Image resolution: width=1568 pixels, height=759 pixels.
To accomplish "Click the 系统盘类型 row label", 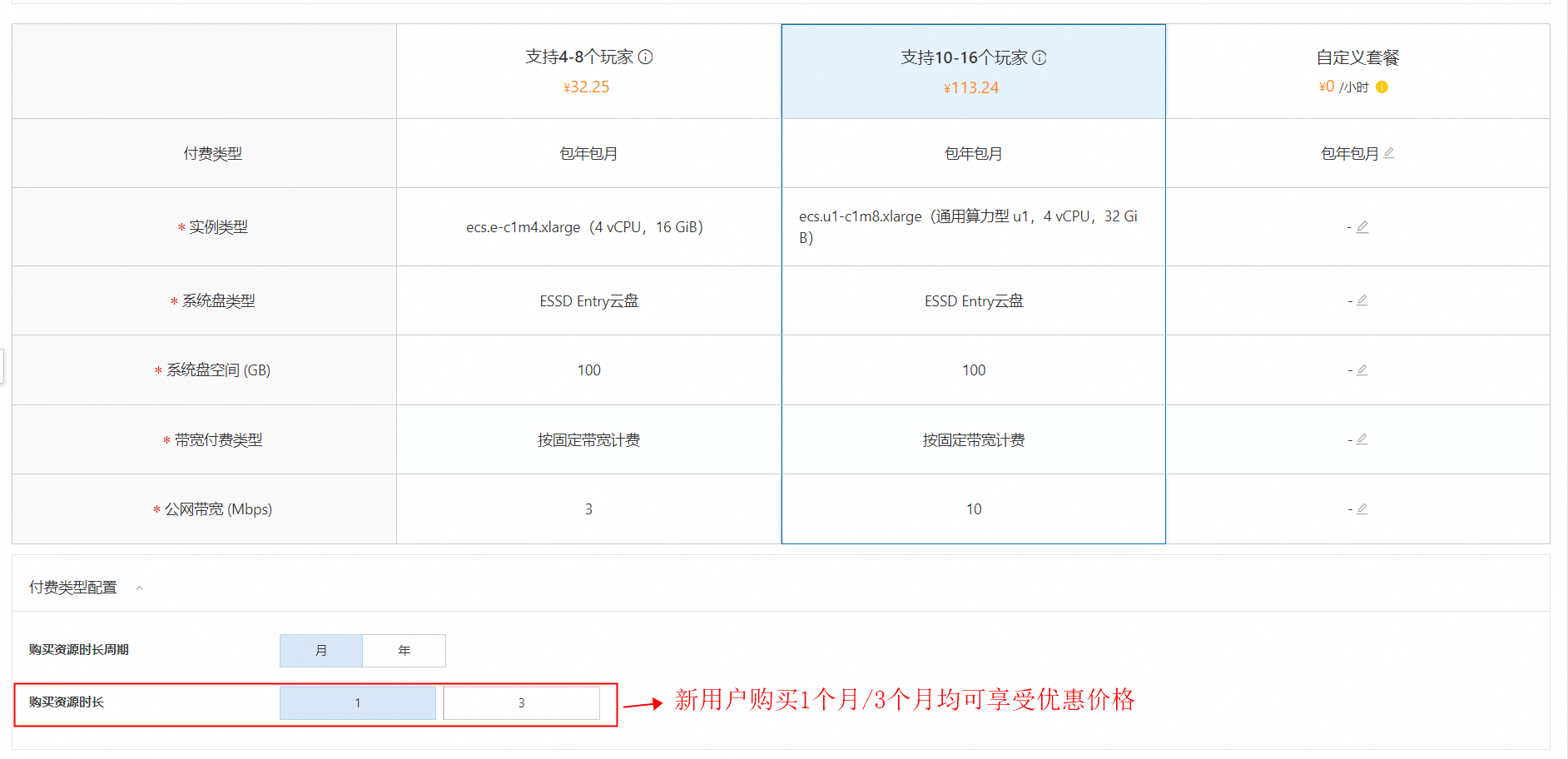I will click(219, 300).
